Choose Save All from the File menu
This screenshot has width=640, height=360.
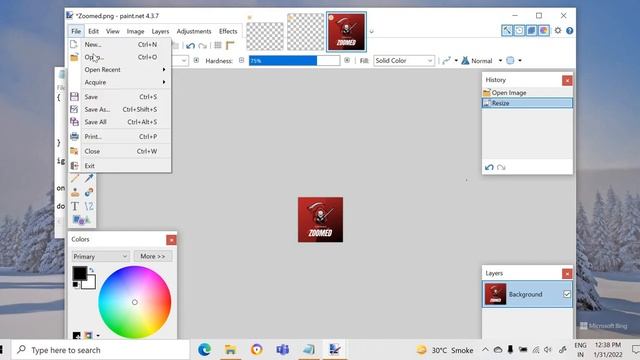click(x=119, y=122)
